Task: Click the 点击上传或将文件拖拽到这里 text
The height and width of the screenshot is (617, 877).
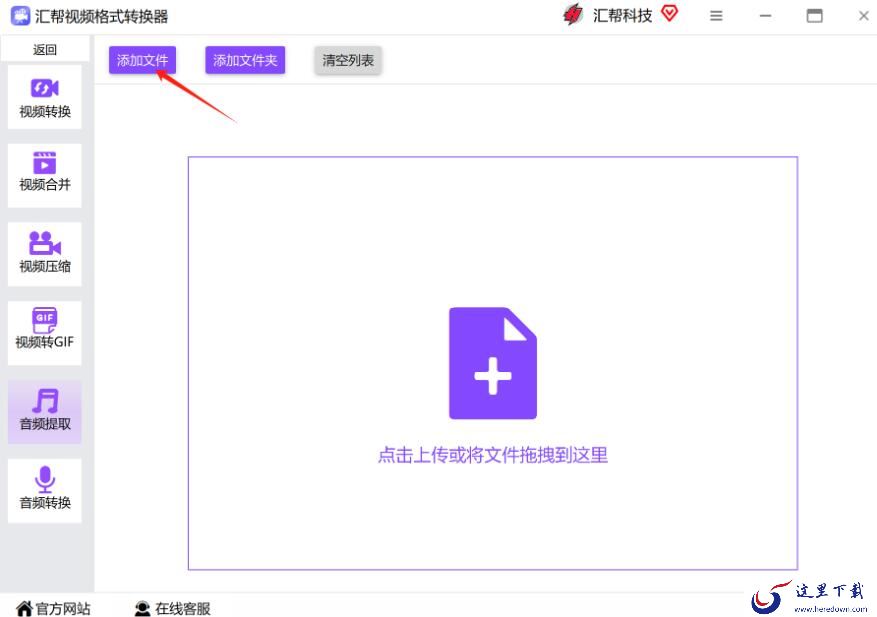Action: [492, 455]
